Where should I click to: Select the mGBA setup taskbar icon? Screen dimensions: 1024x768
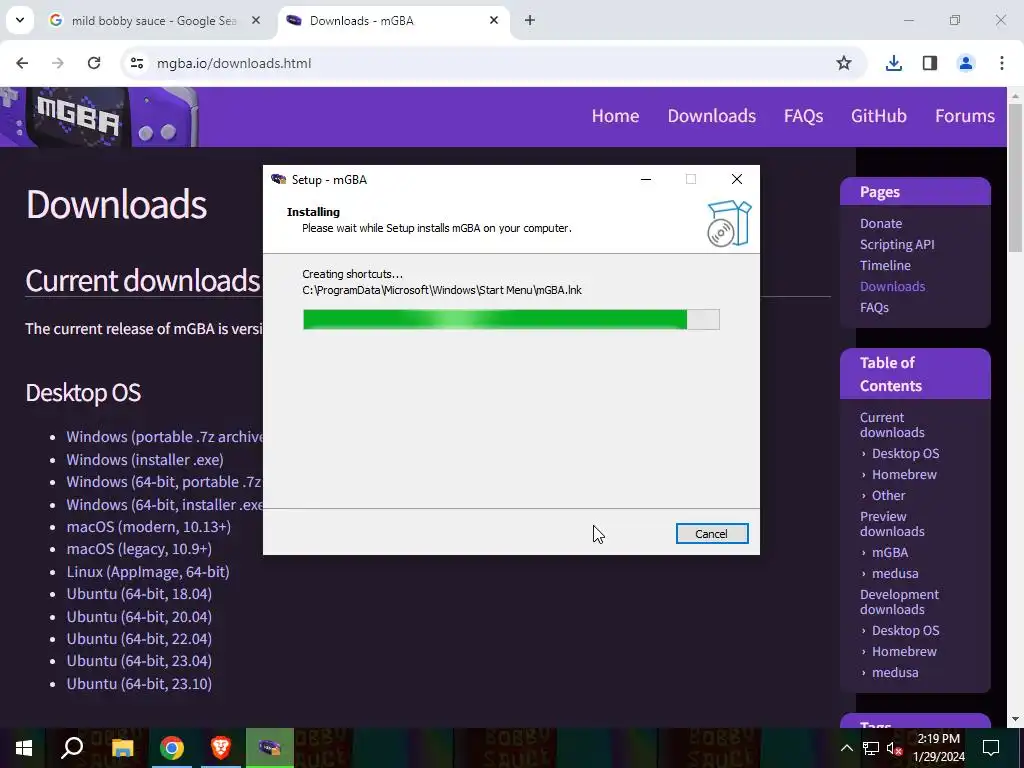point(270,748)
